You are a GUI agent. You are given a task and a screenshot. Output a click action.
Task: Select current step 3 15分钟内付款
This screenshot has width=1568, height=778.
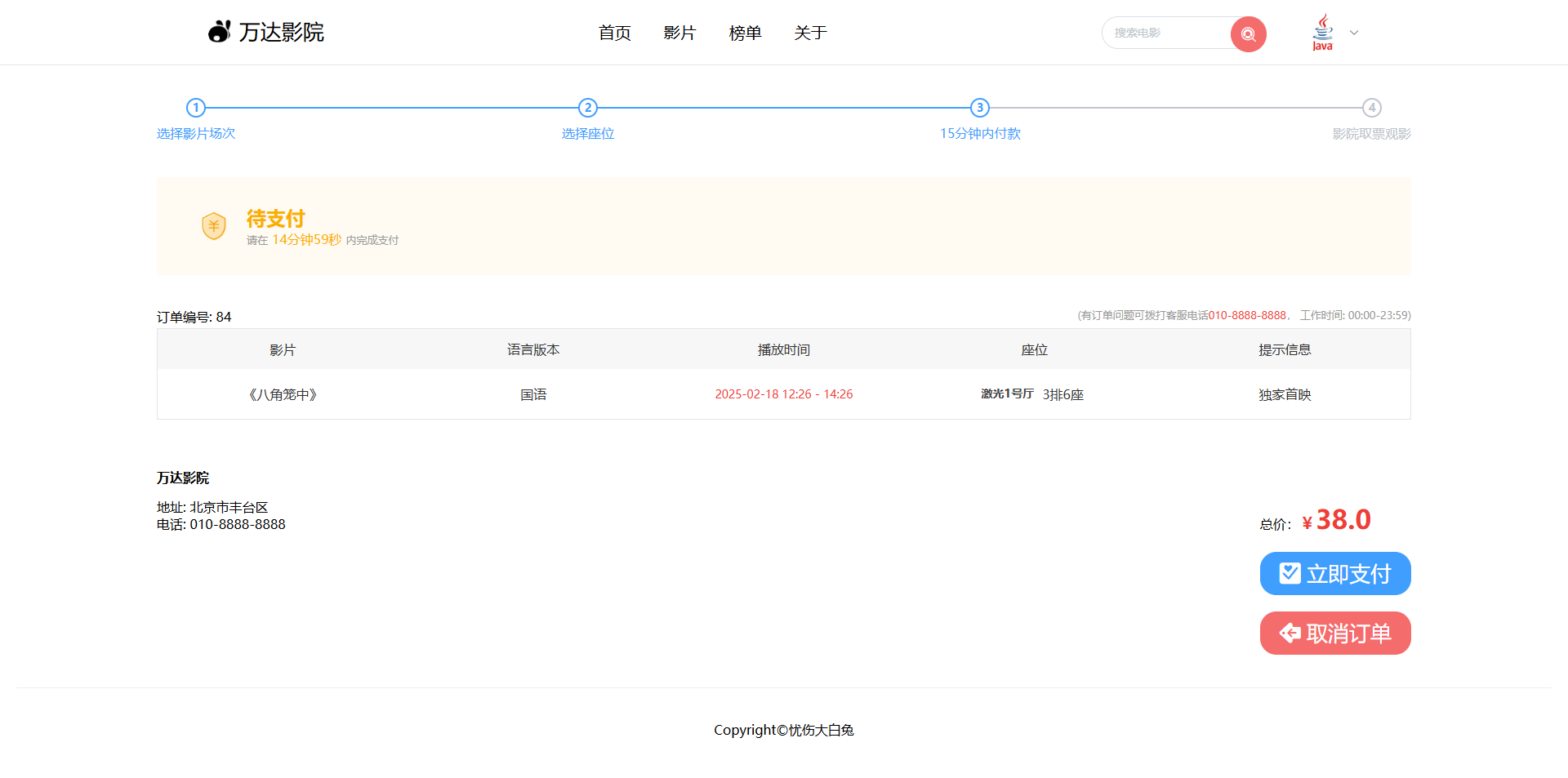tap(979, 107)
